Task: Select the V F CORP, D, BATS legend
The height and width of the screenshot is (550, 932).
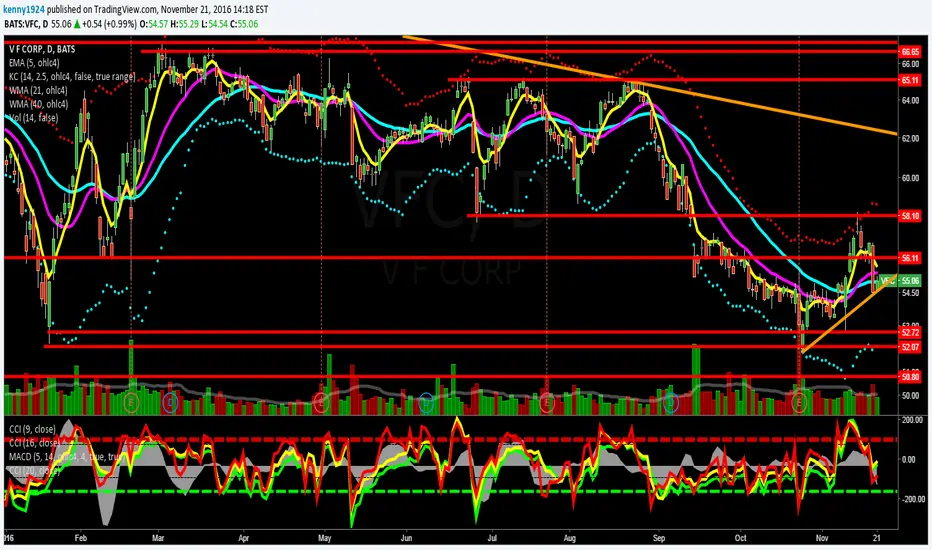Action: tap(42, 49)
